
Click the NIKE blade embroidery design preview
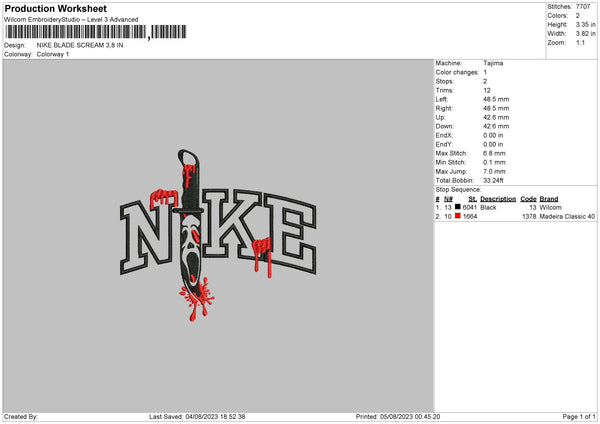(x=218, y=235)
